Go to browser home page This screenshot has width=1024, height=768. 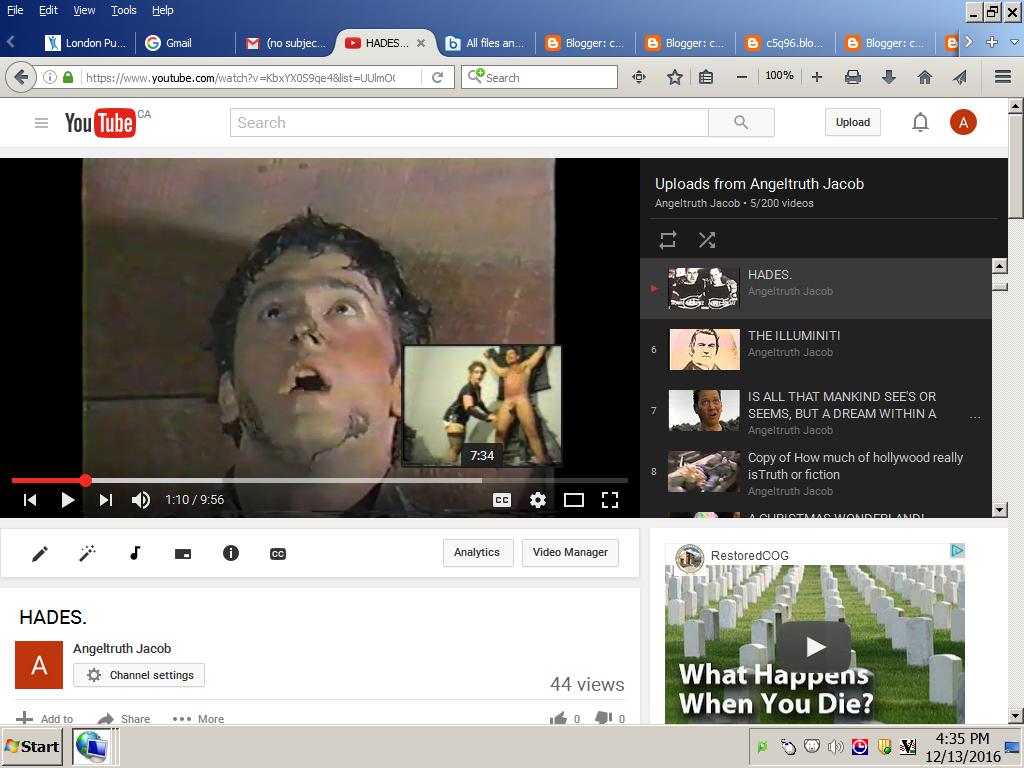pos(925,77)
